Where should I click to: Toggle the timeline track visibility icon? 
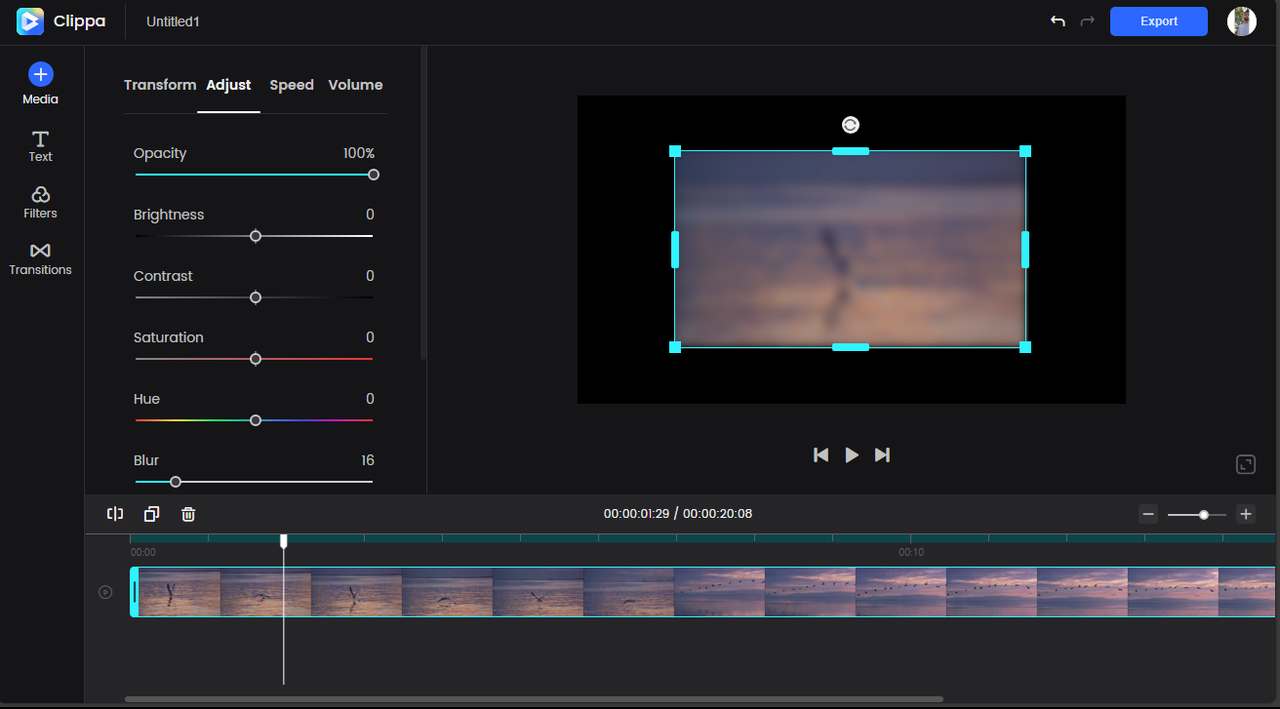tap(105, 592)
